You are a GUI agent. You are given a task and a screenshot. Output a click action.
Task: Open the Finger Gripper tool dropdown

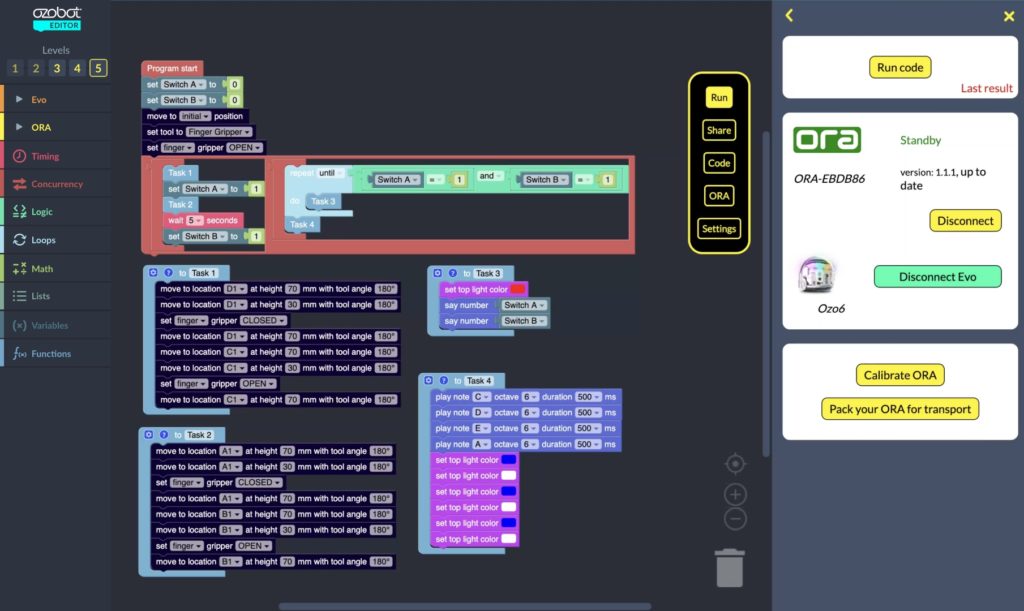tap(219, 132)
